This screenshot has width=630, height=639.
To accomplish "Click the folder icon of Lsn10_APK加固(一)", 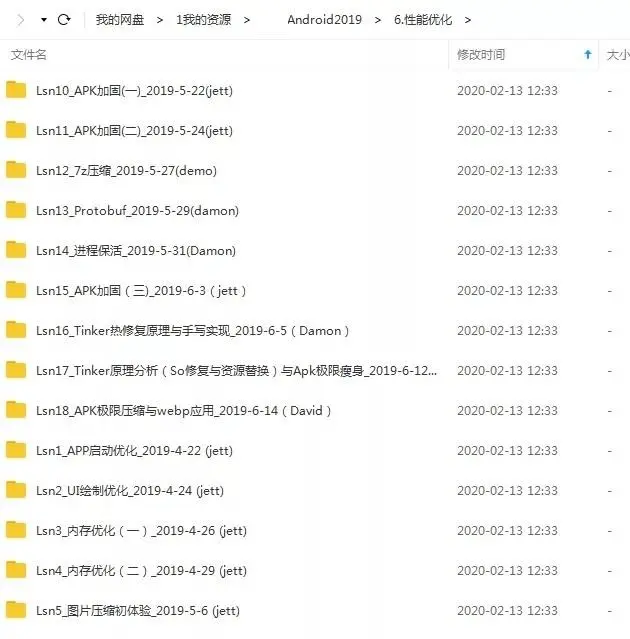I will [x=16, y=90].
